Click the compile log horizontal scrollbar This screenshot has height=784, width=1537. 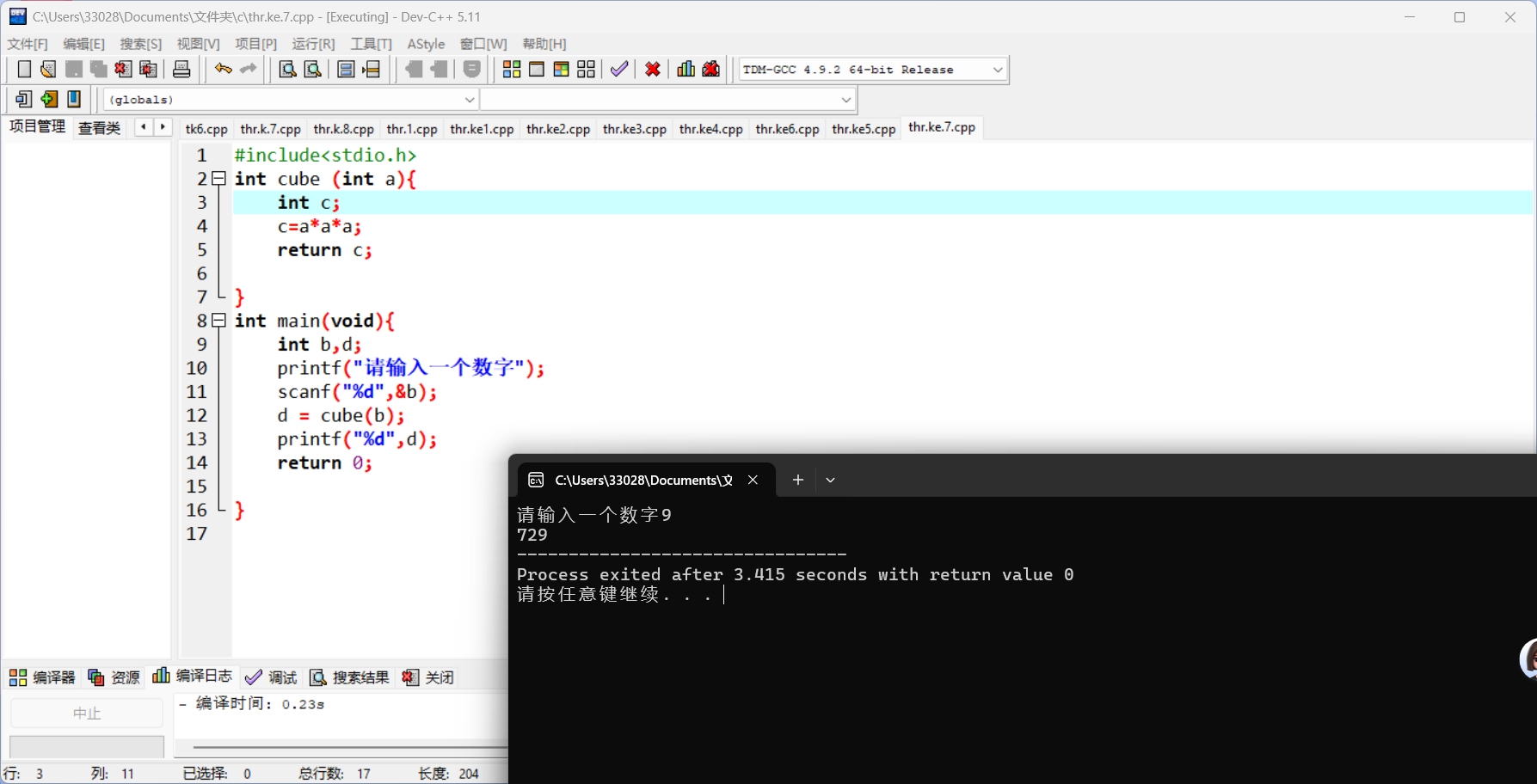[x=350, y=748]
